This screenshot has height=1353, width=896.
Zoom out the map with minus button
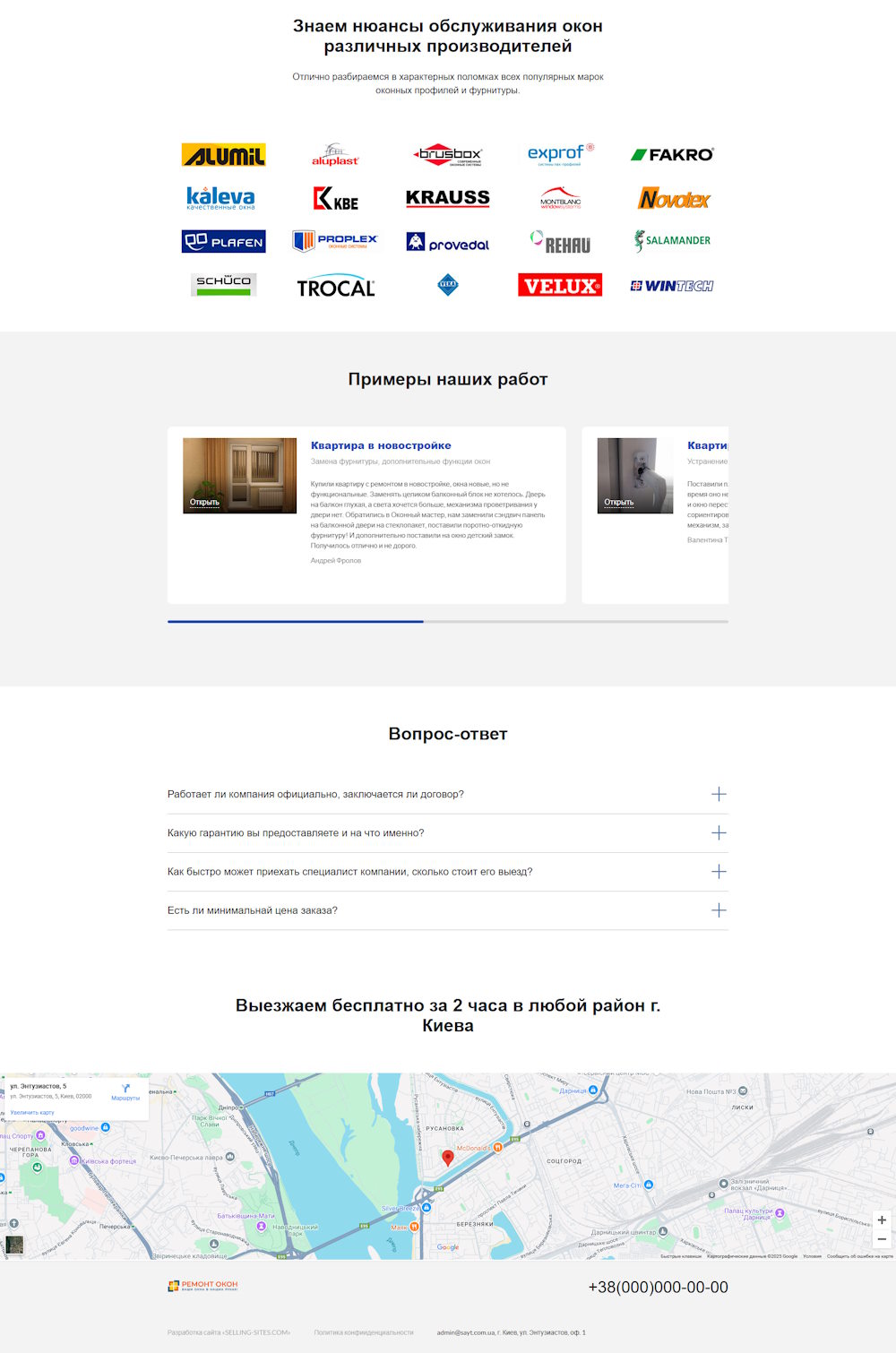pyautogui.click(x=882, y=1239)
